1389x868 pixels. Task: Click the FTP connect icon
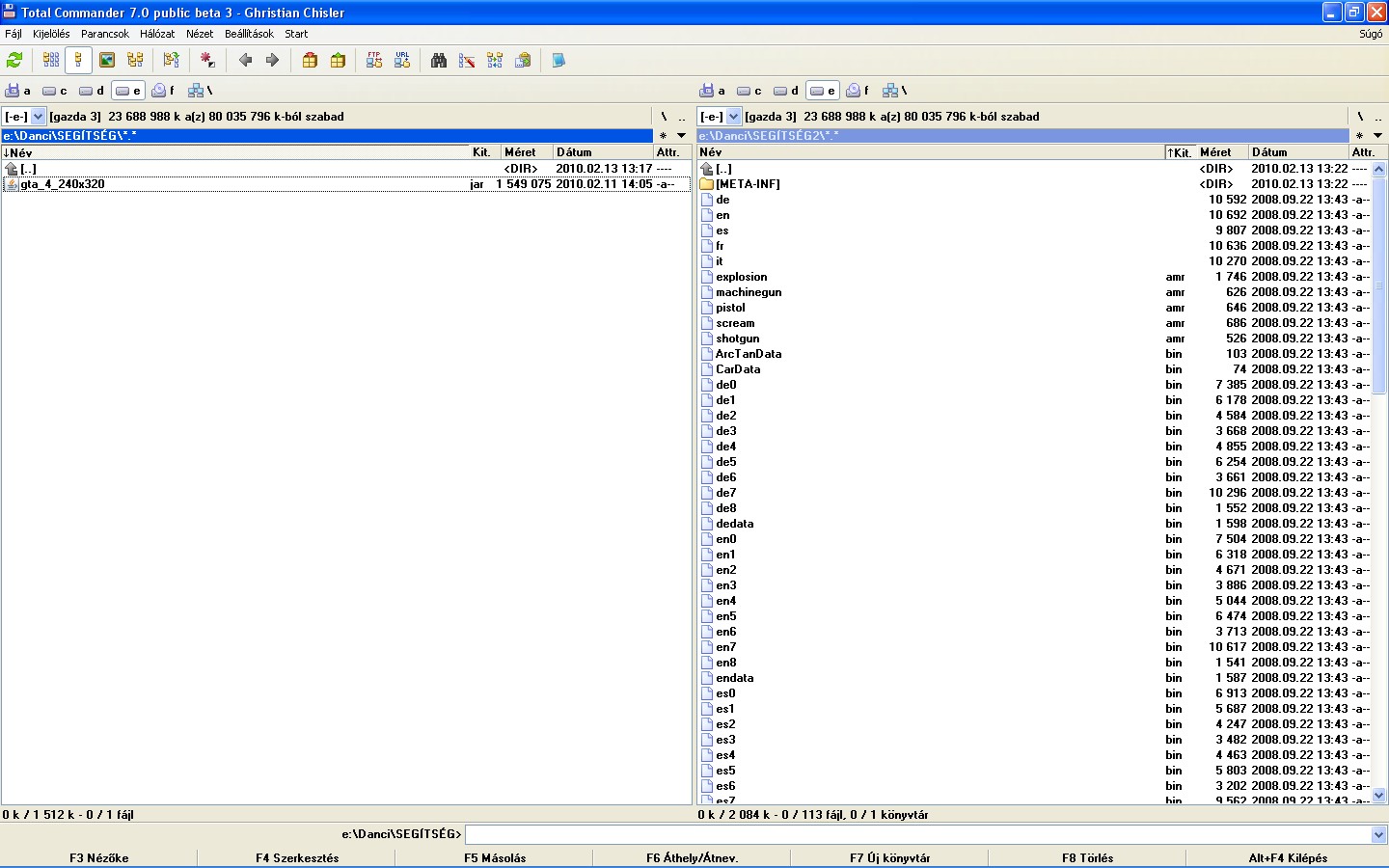point(374,60)
